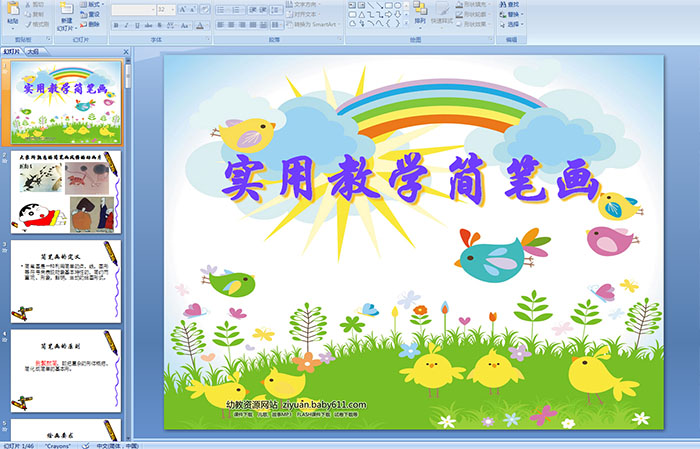Close the slides thumbnail pane
The width and height of the screenshot is (700, 449).
126,52
